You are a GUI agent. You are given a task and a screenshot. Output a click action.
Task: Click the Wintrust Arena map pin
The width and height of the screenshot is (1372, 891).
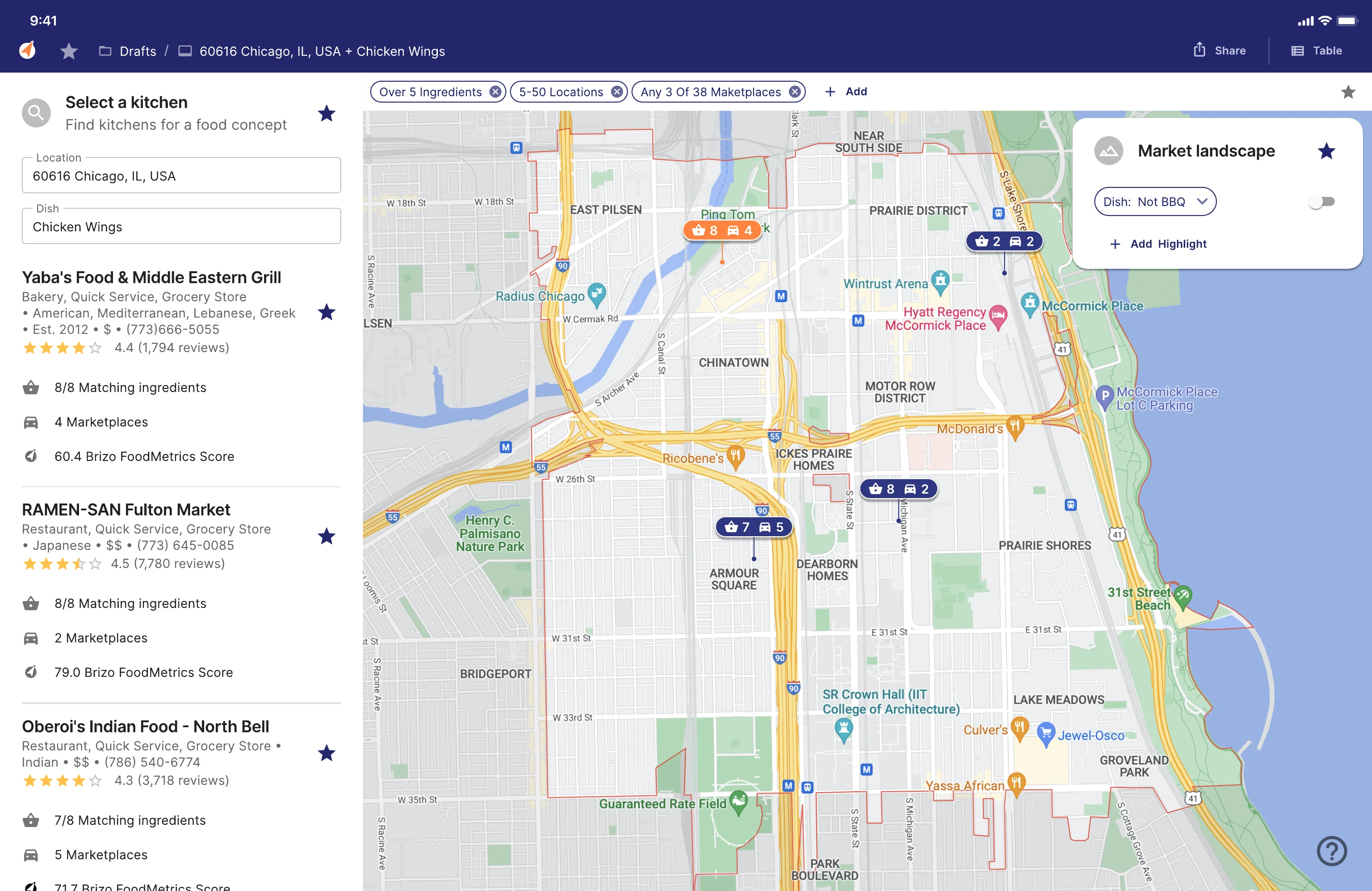click(940, 282)
